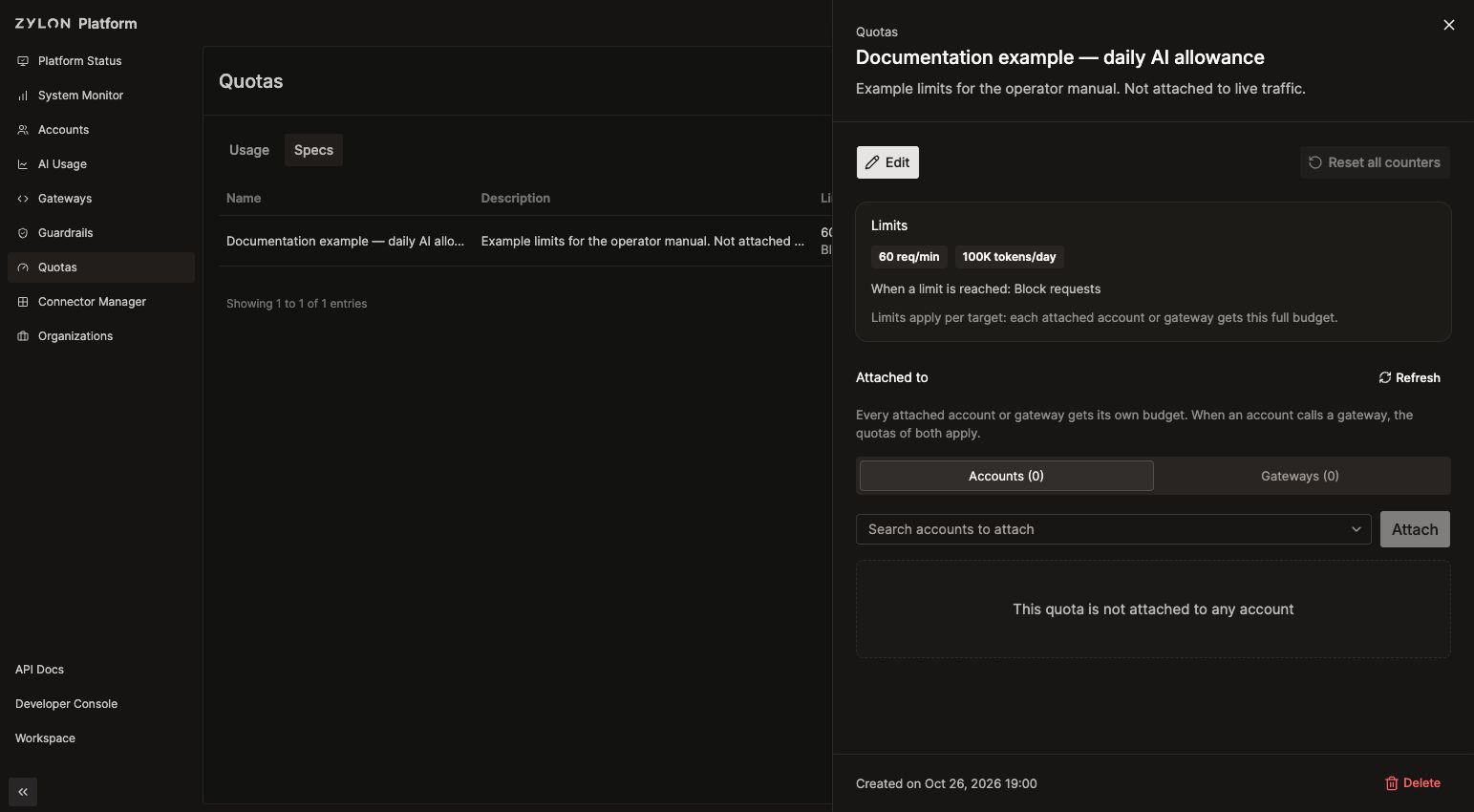Open Developer Console link
Screen dimensions: 1474x812
(67, 704)
